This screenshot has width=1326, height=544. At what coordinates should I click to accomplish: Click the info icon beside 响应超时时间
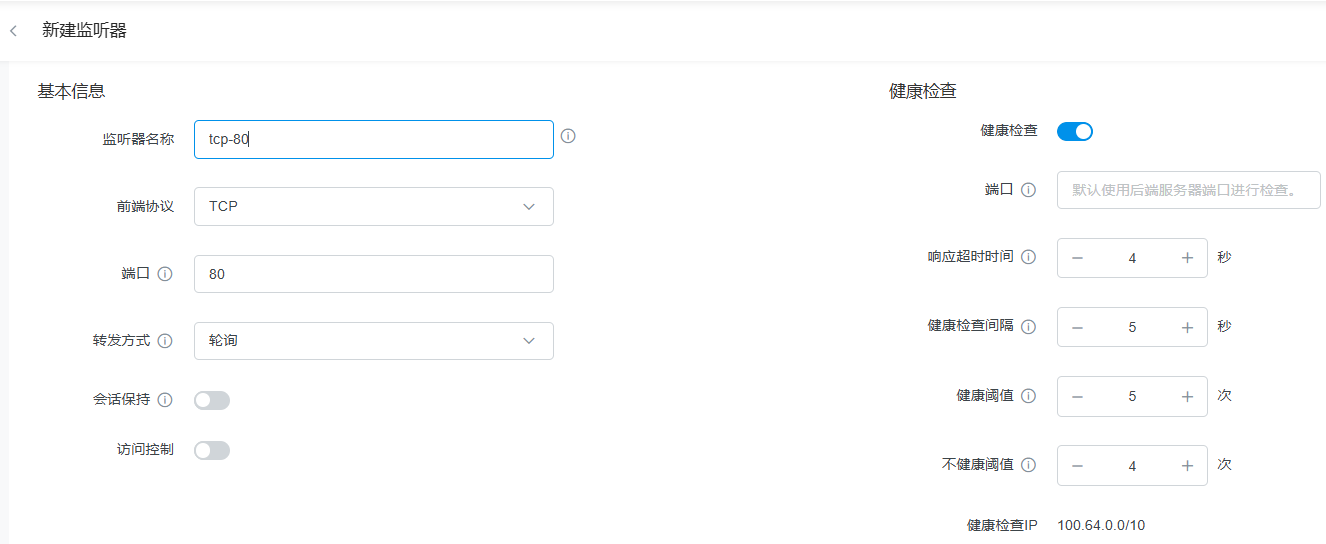pos(1028,257)
